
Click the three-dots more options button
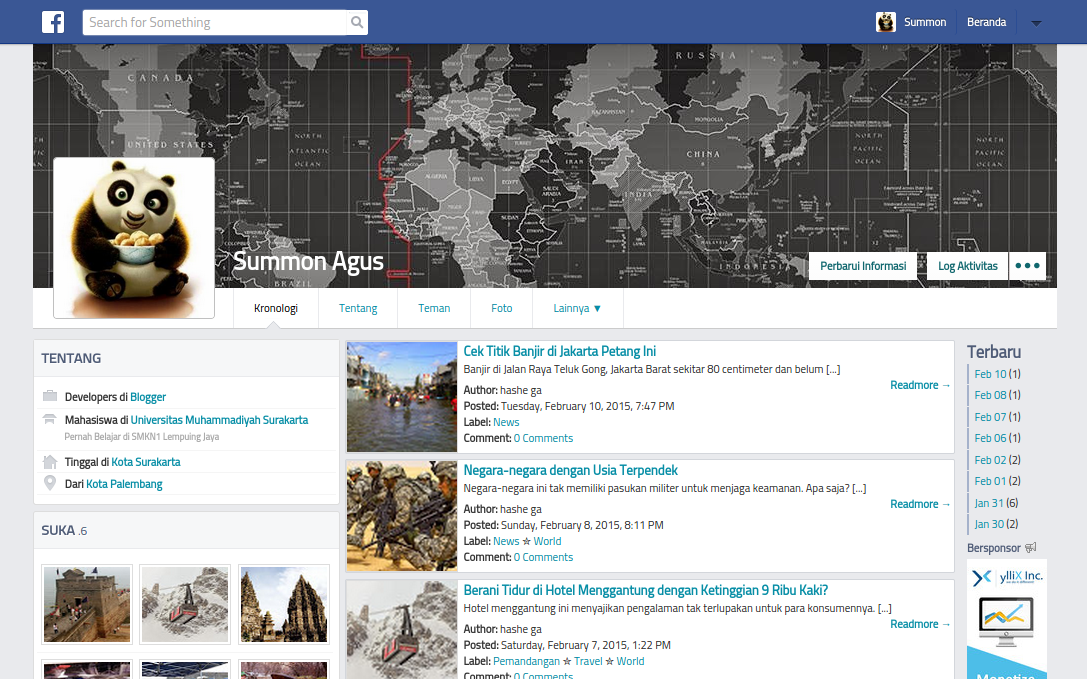tap(1027, 266)
